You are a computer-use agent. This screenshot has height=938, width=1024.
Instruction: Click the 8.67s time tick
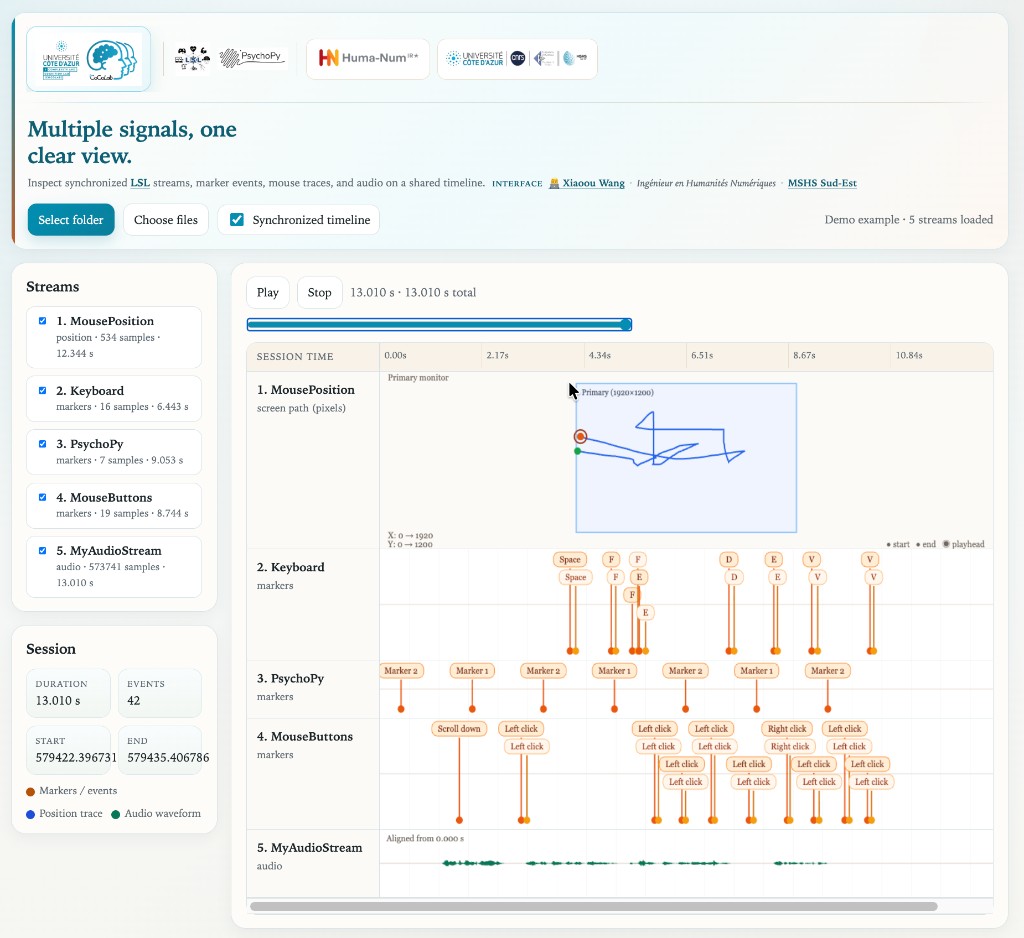(x=804, y=355)
